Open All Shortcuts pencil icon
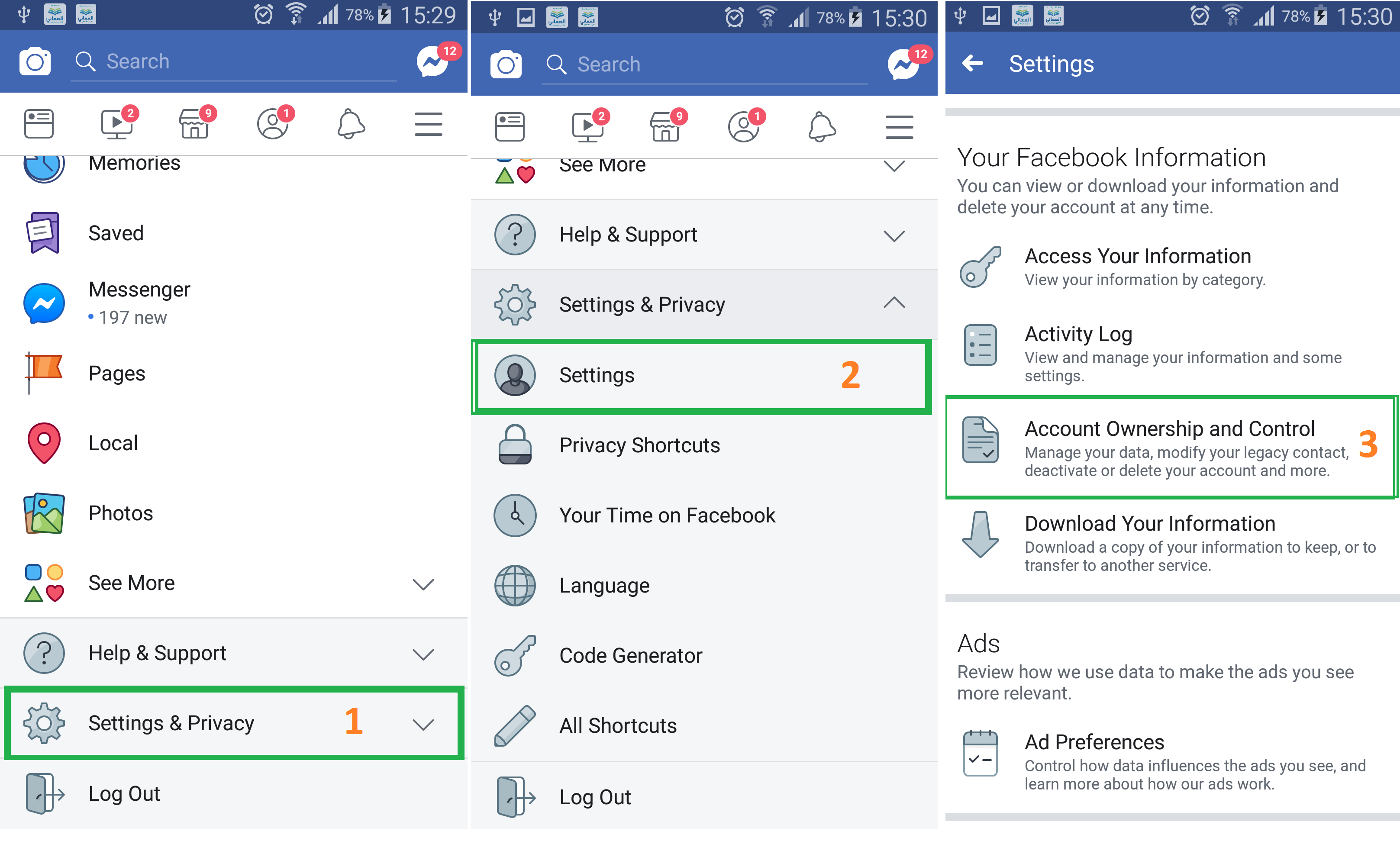Screen dimensions: 1400x841 point(515,726)
